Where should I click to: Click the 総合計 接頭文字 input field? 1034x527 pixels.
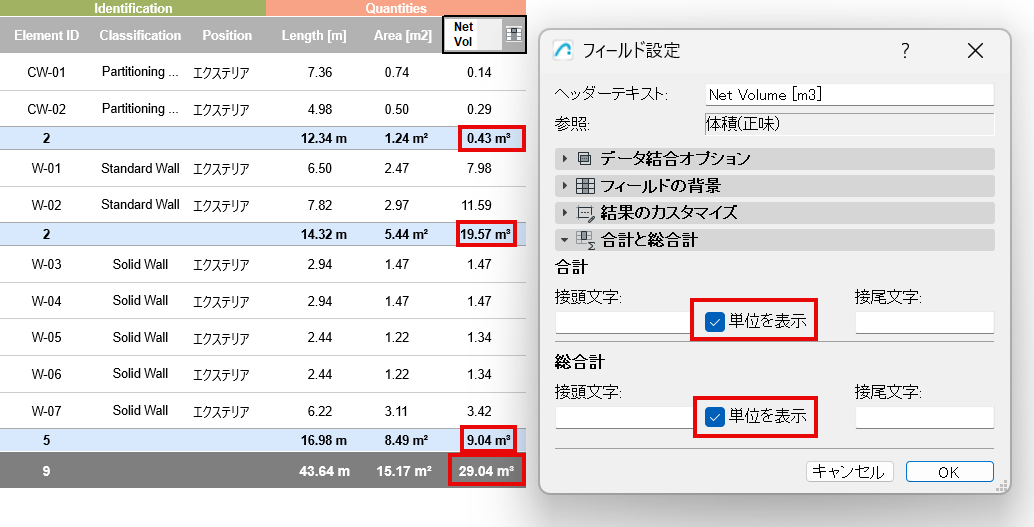(x=623, y=418)
